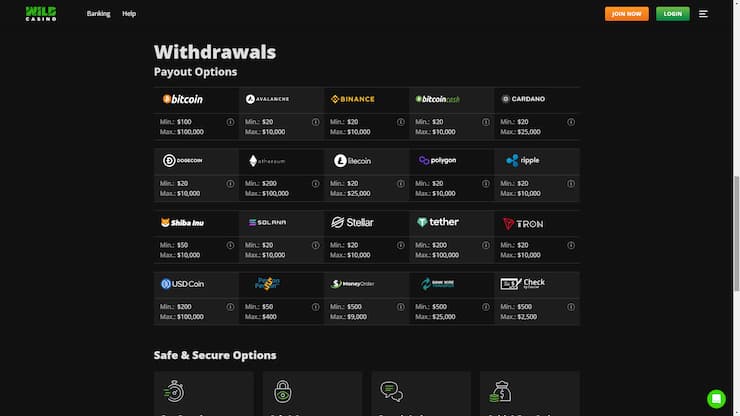Screen dimensions: 740x416
Task: Select the Person to Person payout logo
Action: coord(267,283)
